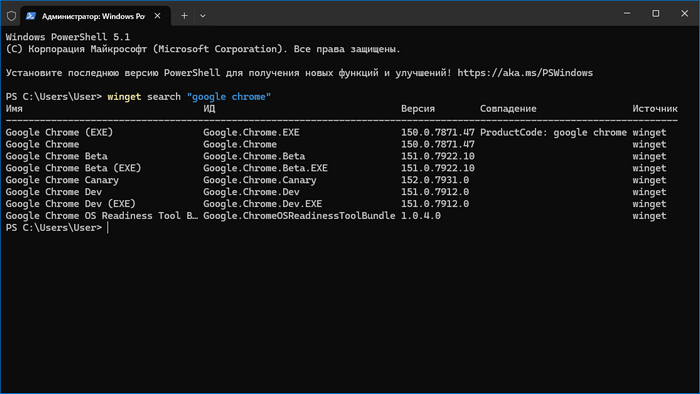Click the Источник column header

655,109
